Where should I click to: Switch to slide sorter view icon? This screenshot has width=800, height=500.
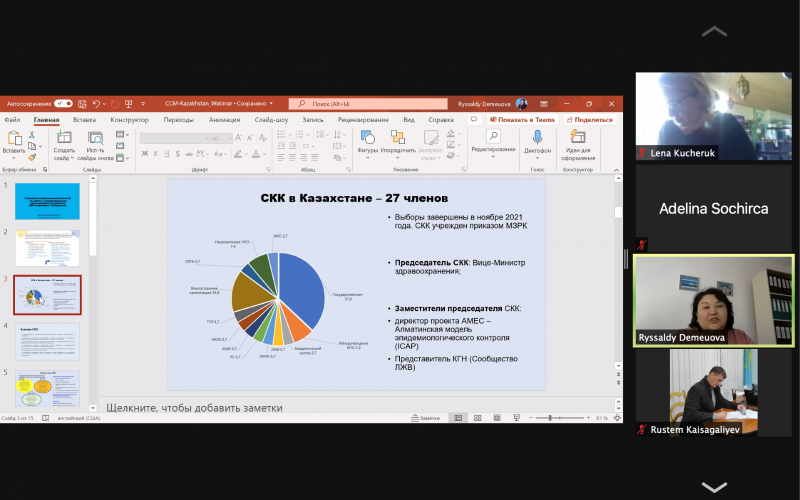[x=477, y=417]
